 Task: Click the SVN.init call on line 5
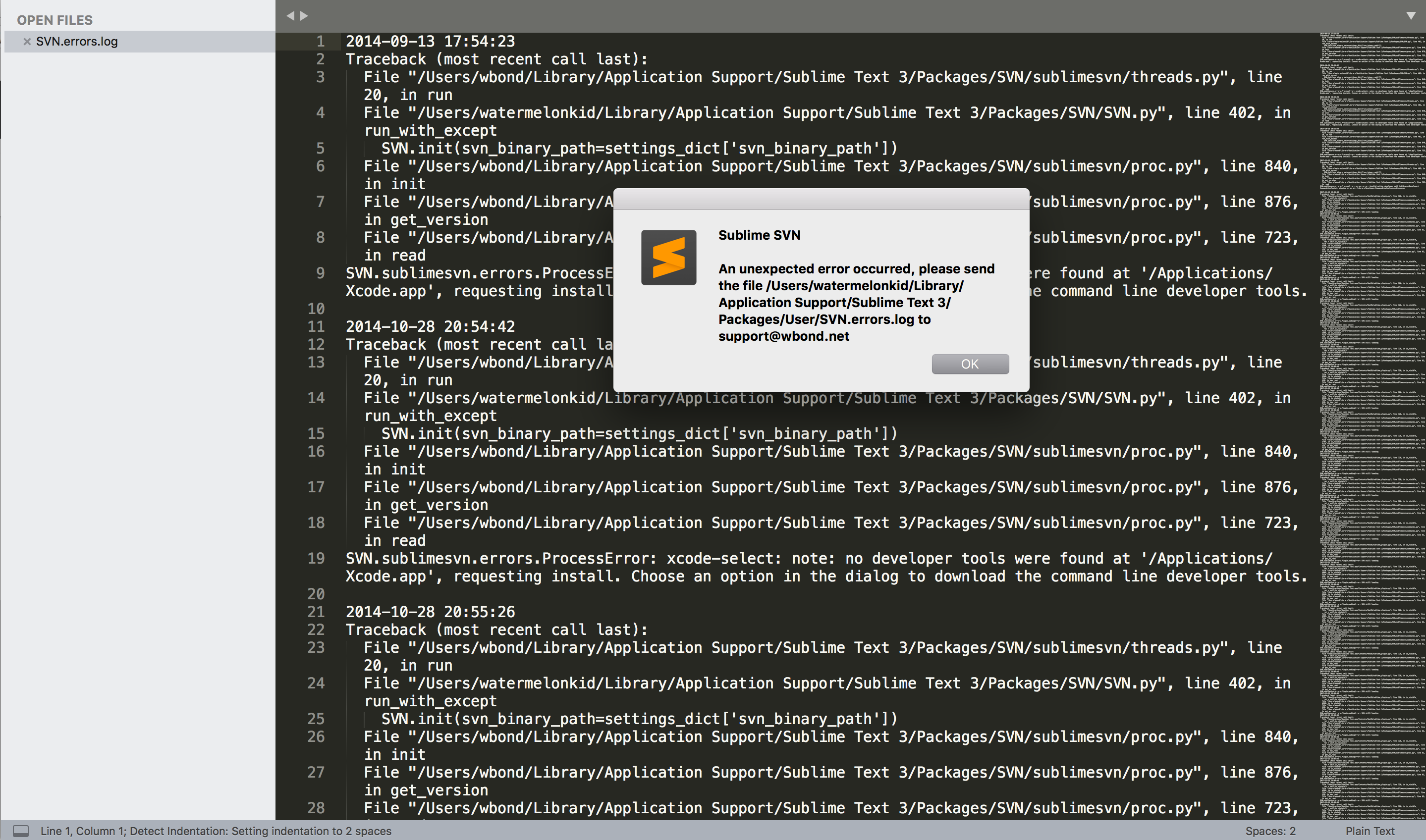pyautogui.click(x=639, y=148)
